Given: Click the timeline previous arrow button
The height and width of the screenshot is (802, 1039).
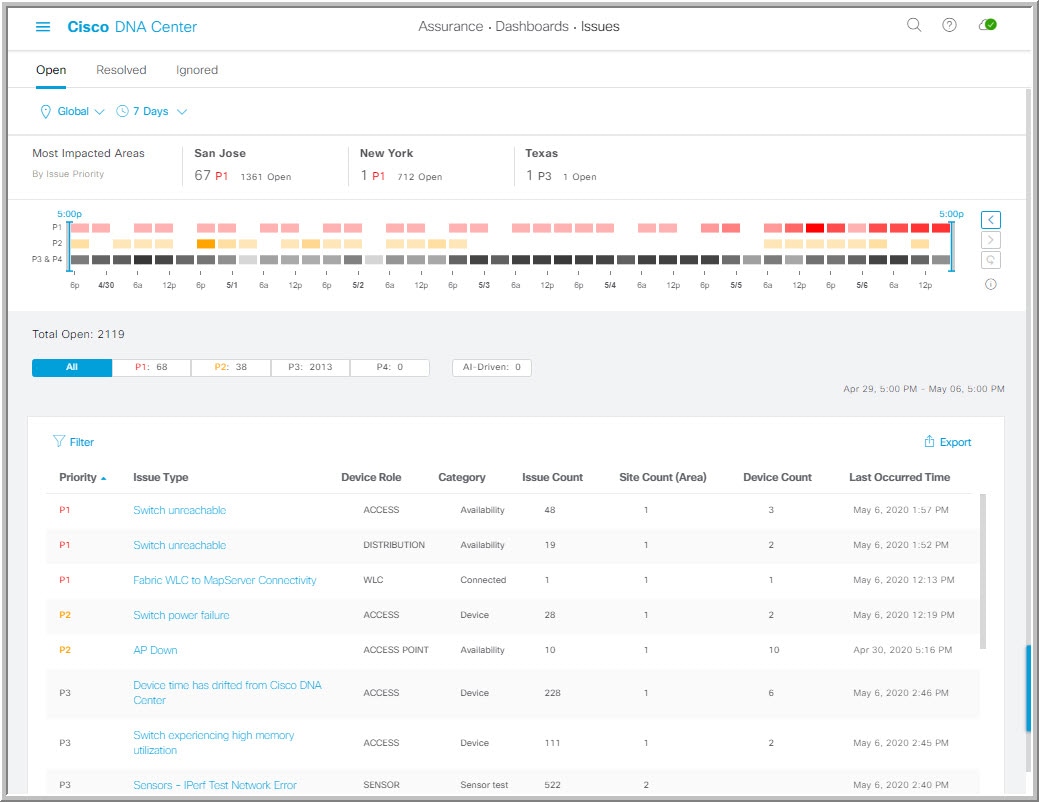Looking at the screenshot, I should (x=990, y=220).
